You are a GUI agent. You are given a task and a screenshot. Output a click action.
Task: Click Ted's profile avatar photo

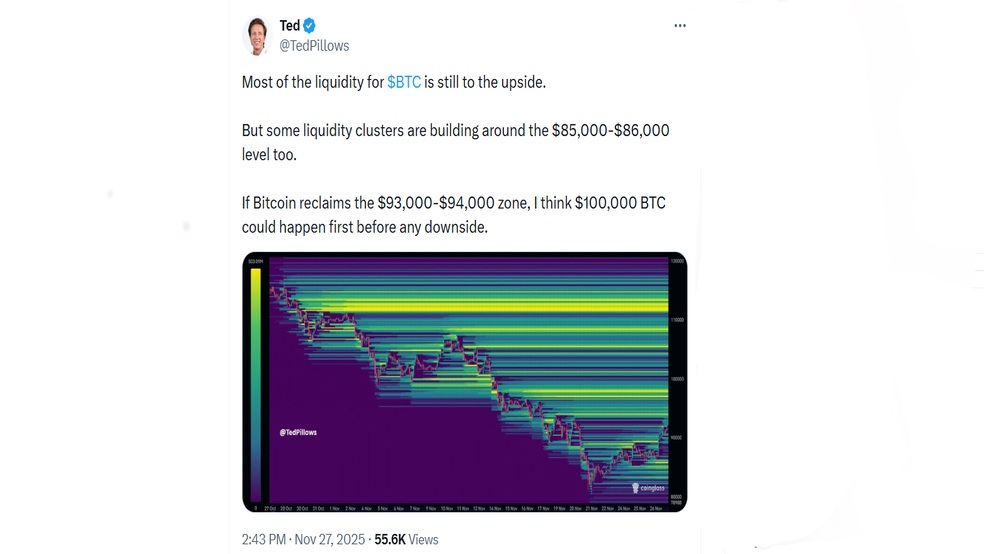click(258, 36)
